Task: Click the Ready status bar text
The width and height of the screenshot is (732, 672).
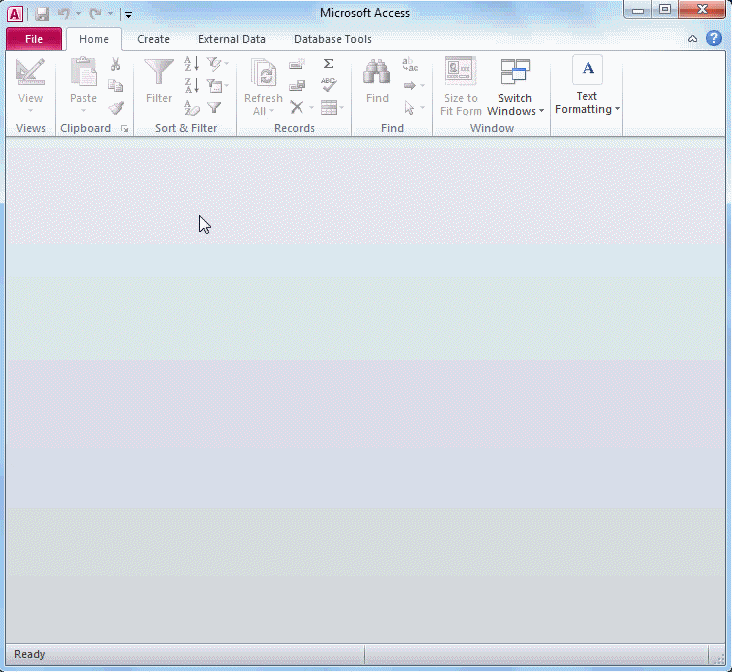Action: pyautogui.click(x=29, y=654)
